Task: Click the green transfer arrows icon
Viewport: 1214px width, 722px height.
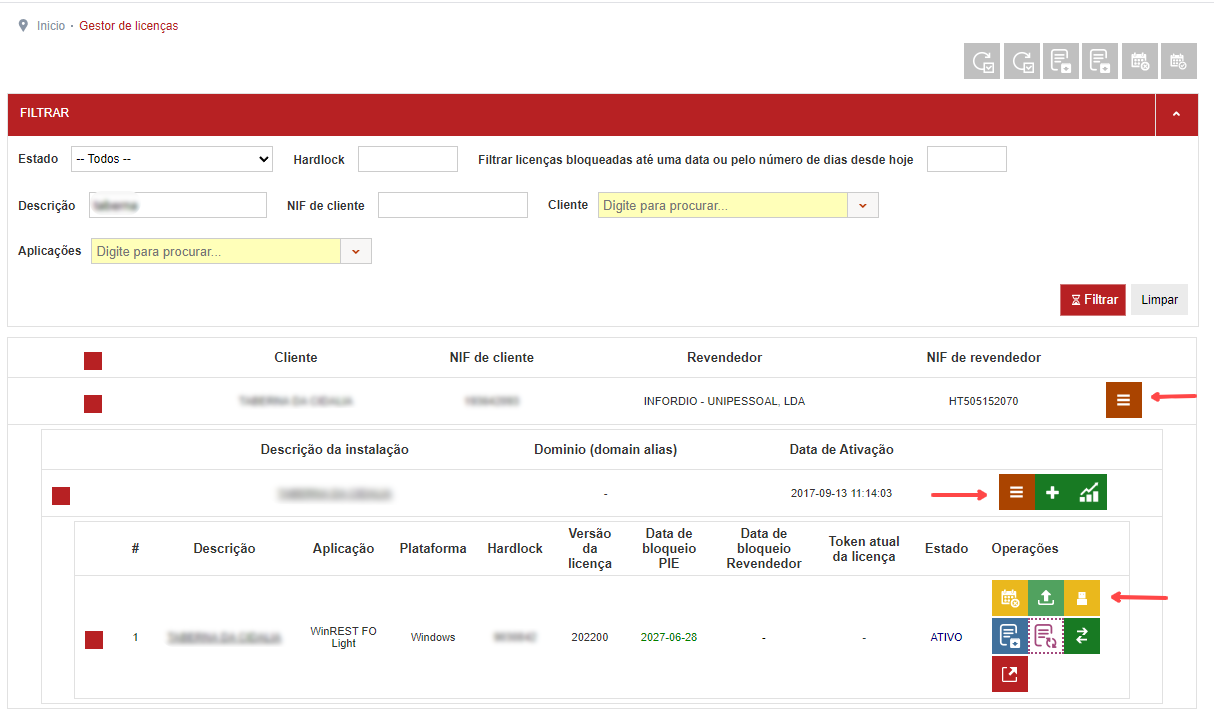Action: pyautogui.click(x=1082, y=636)
